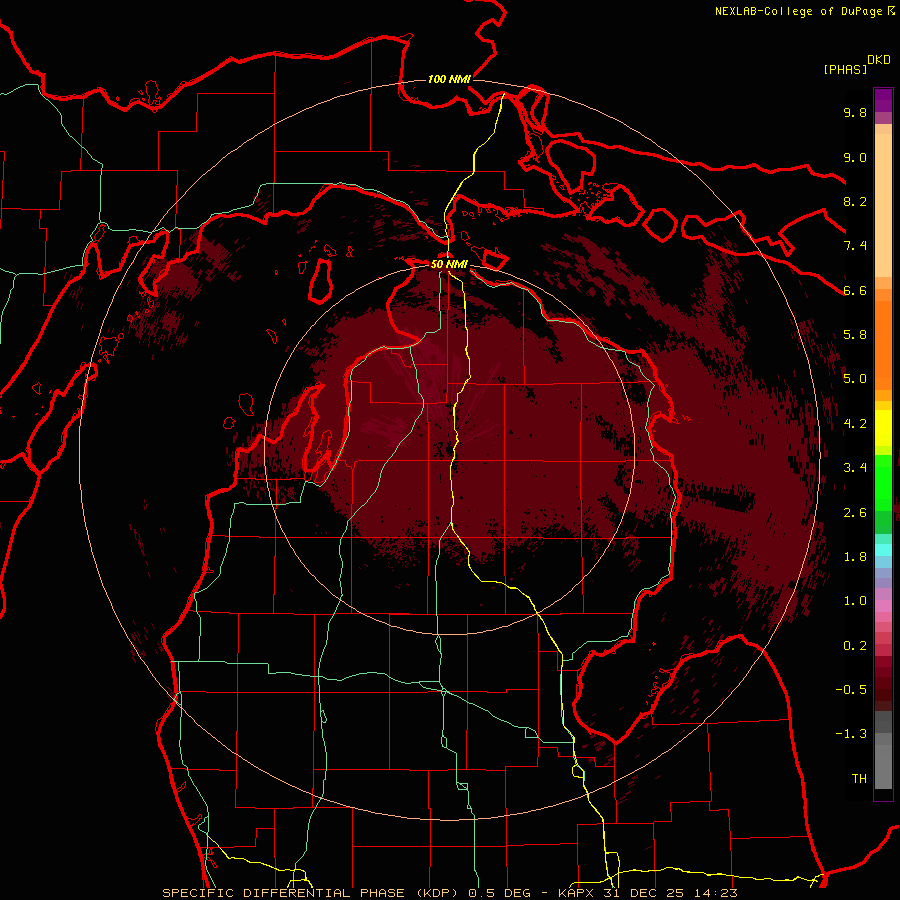Click the pink segment of color bar
900x900 pixels.
pos(883,605)
